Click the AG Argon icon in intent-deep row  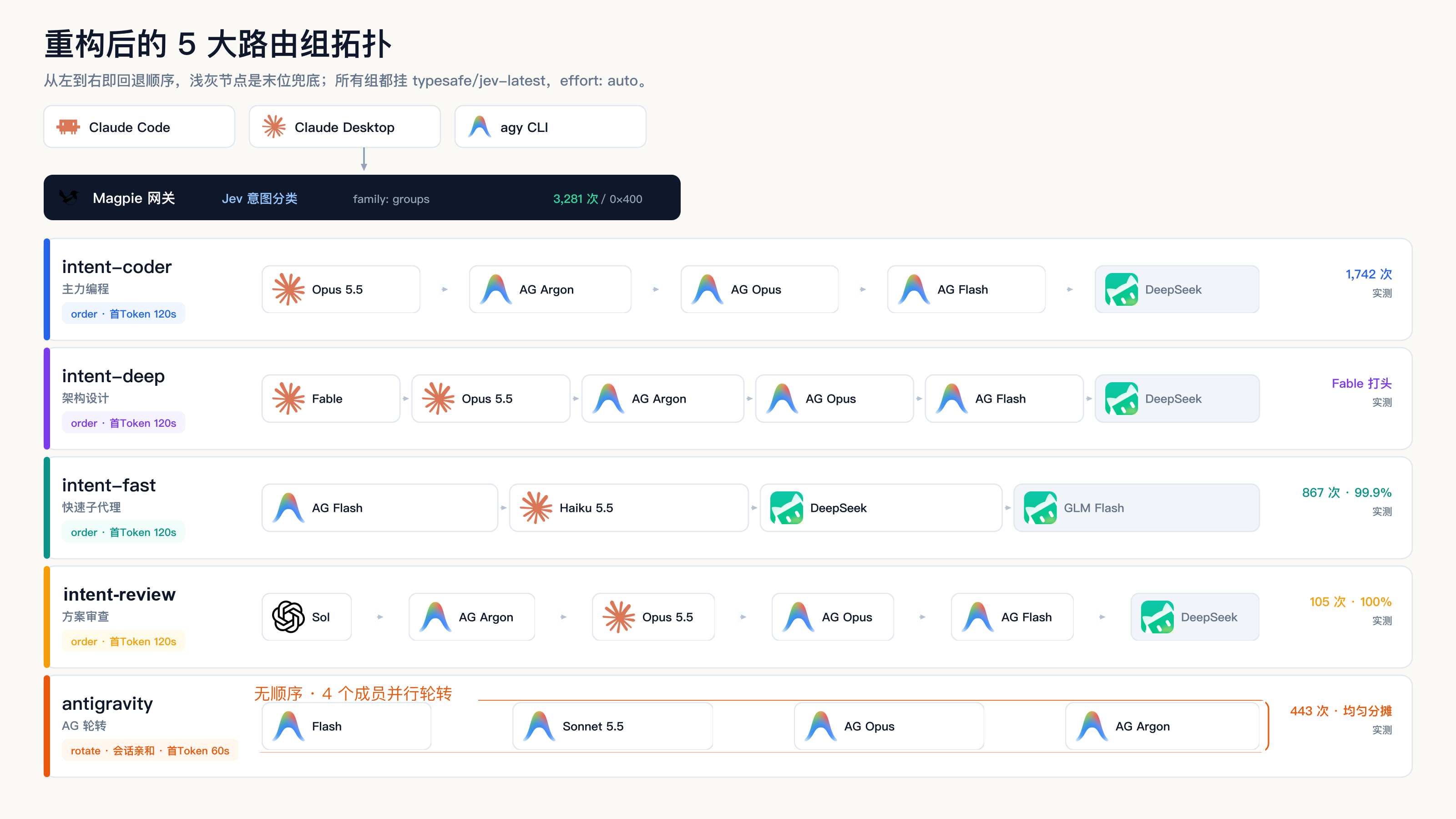coord(609,399)
